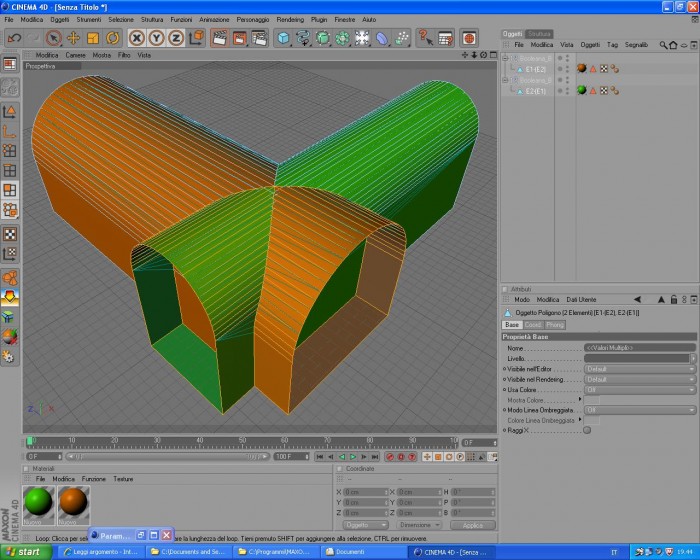Toggle the Raggi X checkbox
This screenshot has width=700, height=560.
587,430
